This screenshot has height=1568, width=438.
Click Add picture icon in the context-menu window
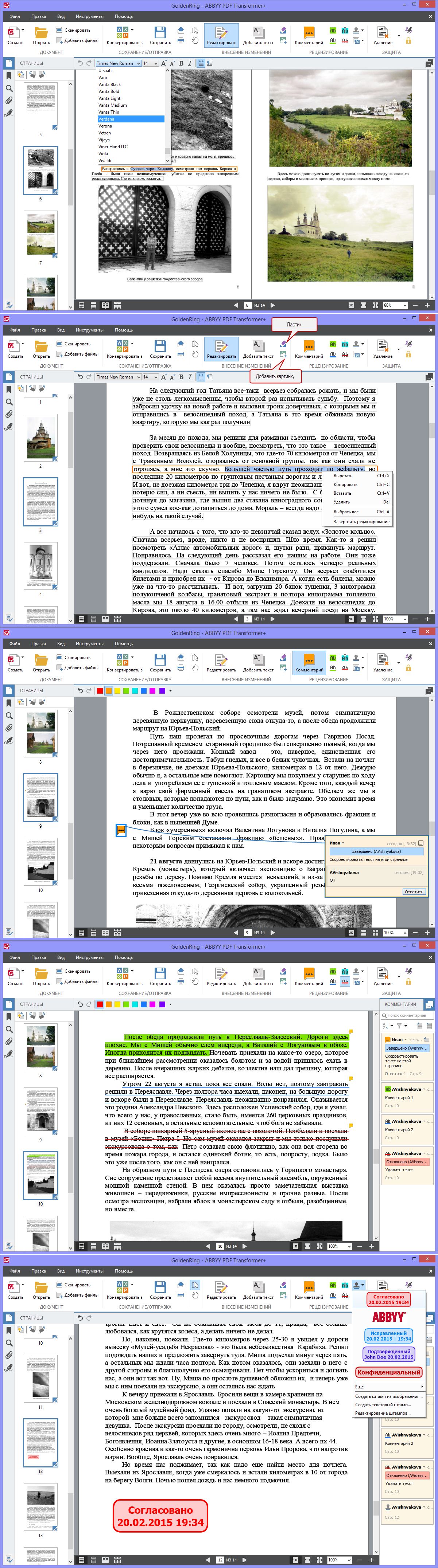pyautogui.click(x=283, y=354)
